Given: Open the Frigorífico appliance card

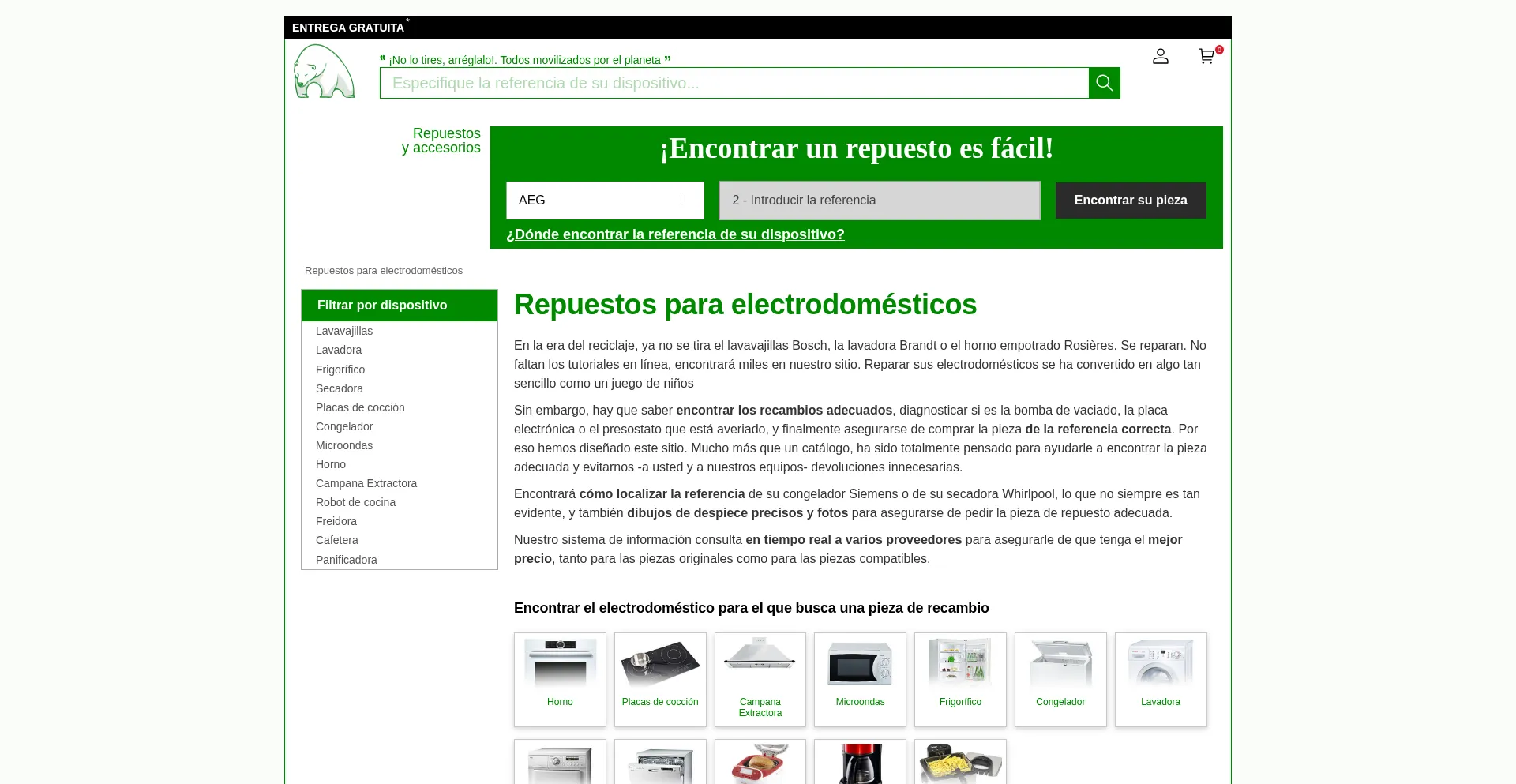Looking at the screenshot, I should (x=960, y=679).
